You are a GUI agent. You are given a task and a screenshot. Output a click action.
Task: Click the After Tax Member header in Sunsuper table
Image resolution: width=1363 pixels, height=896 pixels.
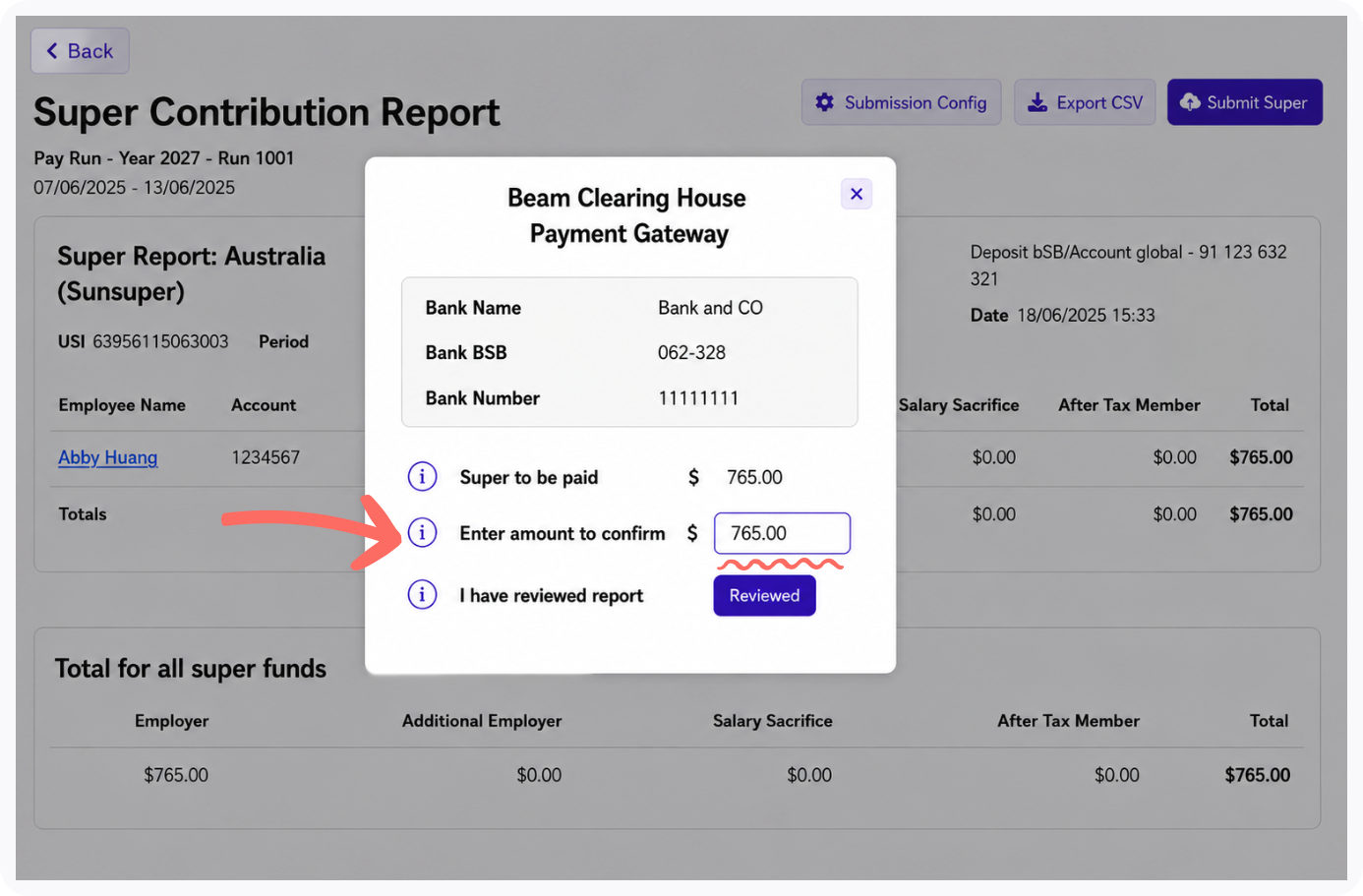pos(1129,405)
